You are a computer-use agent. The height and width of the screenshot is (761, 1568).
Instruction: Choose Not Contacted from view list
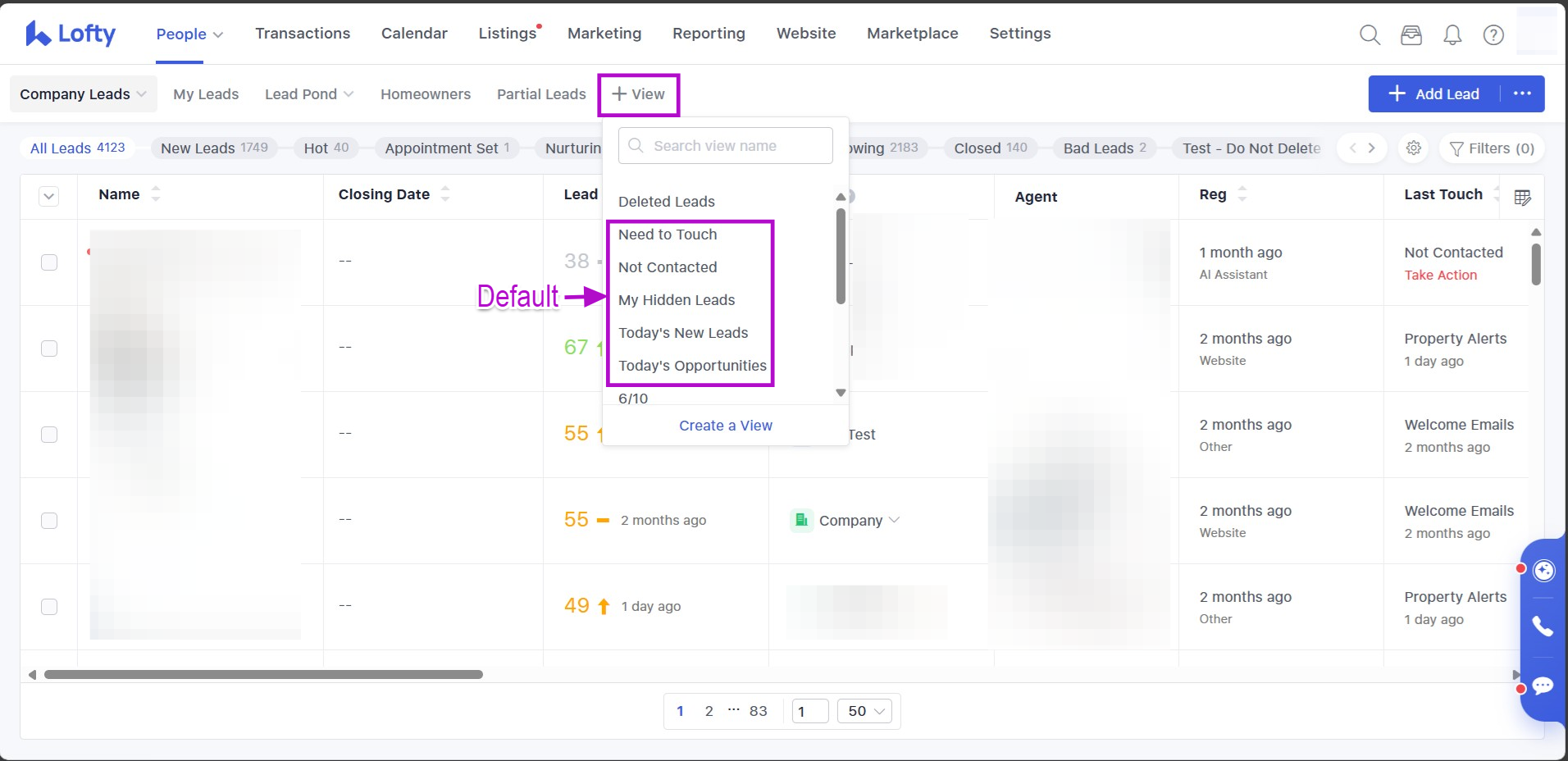pos(668,267)
